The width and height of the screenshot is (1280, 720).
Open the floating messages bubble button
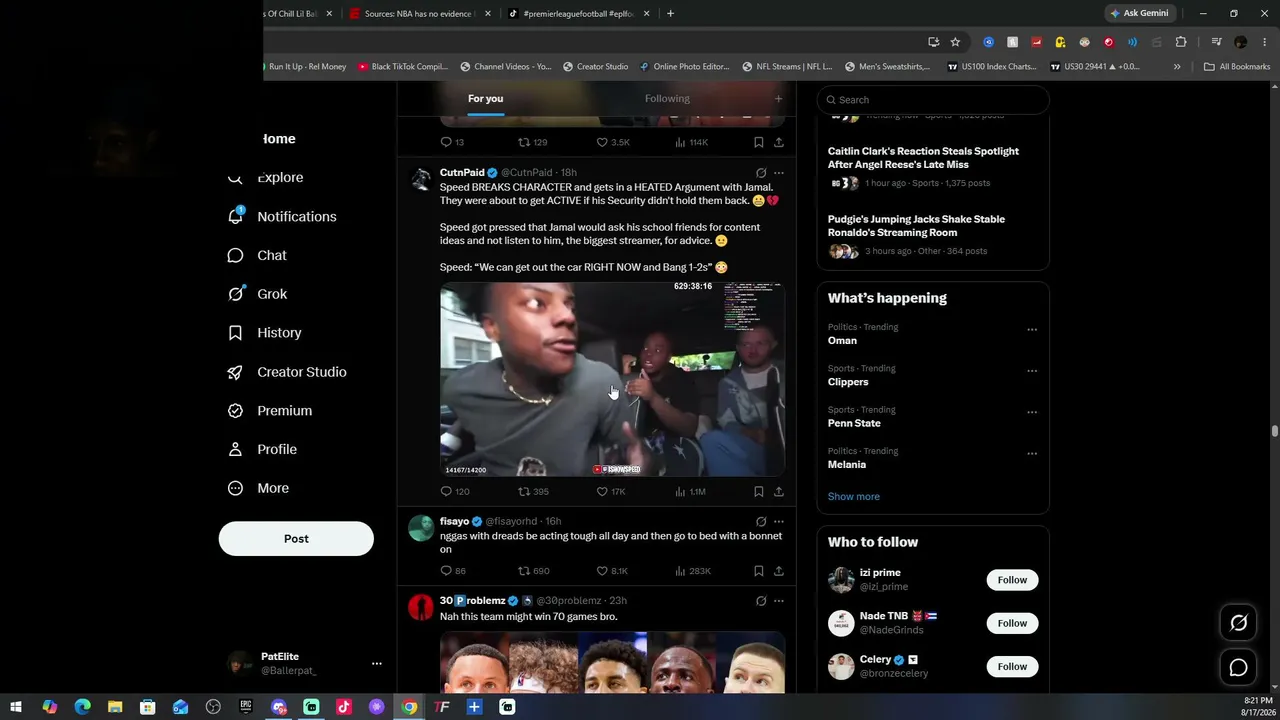(x=1238, y=667)
